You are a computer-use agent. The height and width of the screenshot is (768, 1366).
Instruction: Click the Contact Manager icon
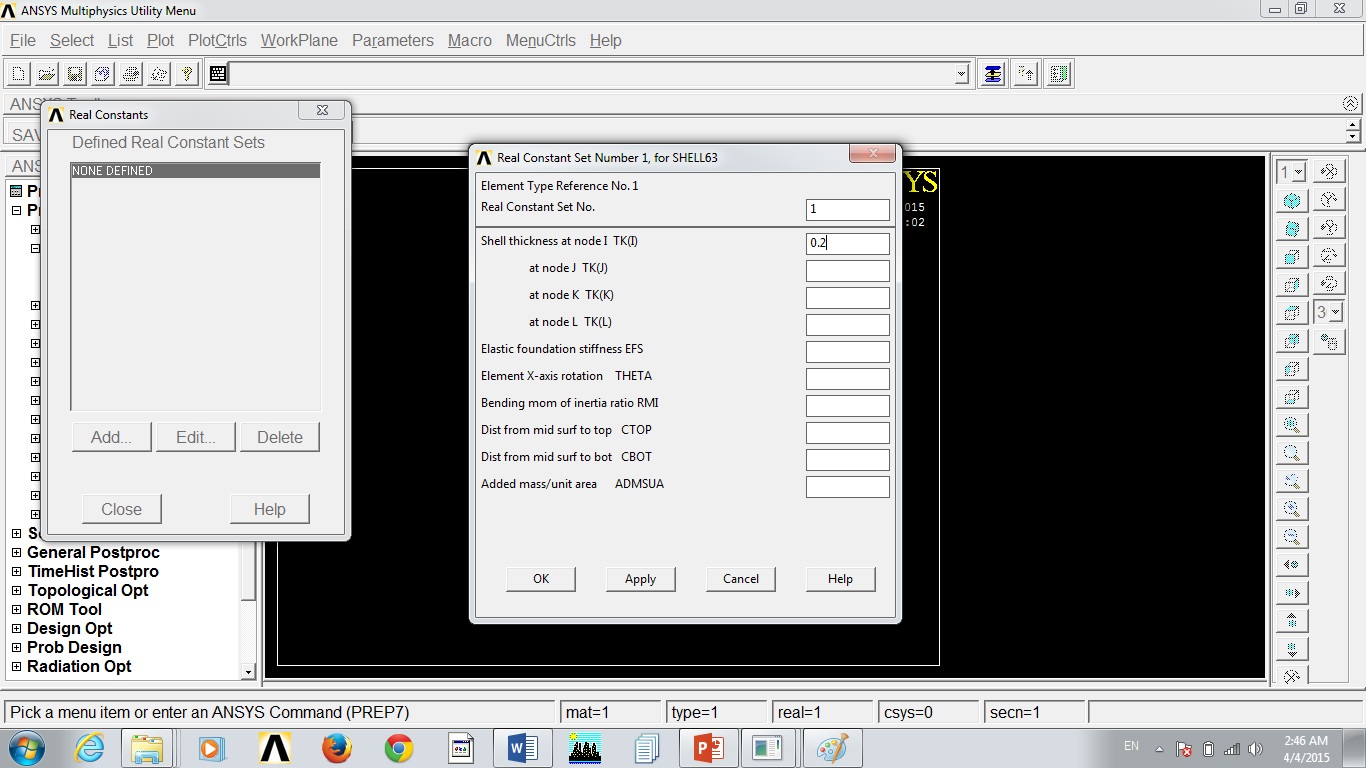click(1060, 74)
